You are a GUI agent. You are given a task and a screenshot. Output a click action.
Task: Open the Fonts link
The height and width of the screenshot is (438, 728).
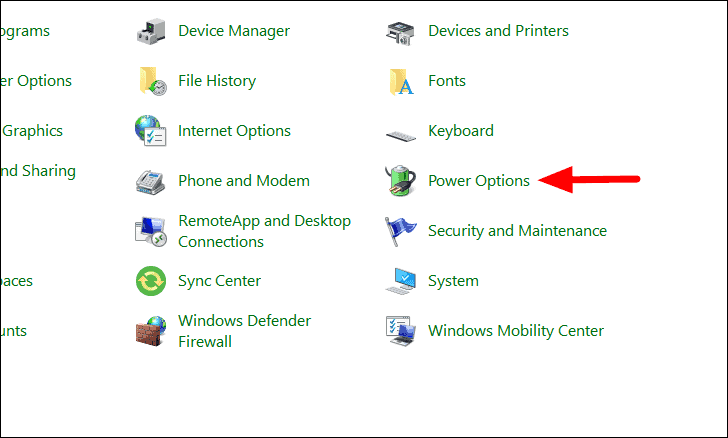coord(447,81)
